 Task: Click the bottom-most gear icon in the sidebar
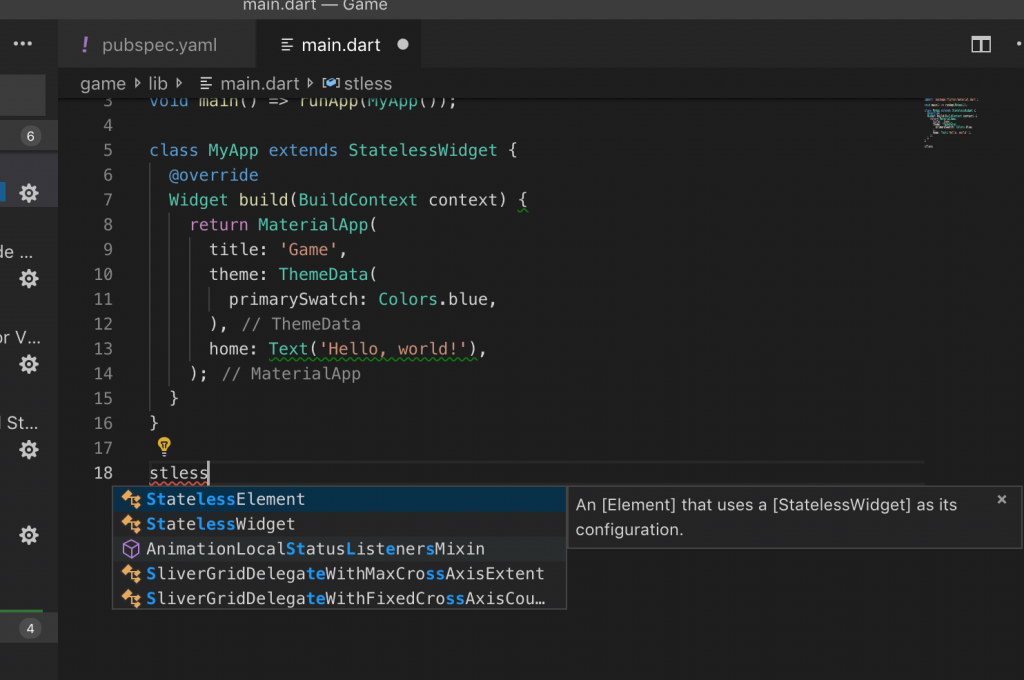(x=29, y=535)
